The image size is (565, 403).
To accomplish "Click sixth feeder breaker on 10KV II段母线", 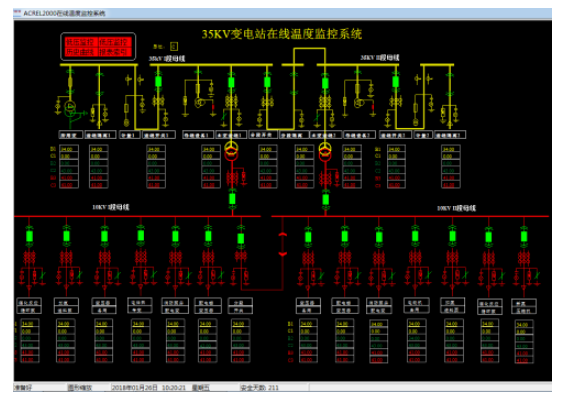I will (x=489, y=237).
